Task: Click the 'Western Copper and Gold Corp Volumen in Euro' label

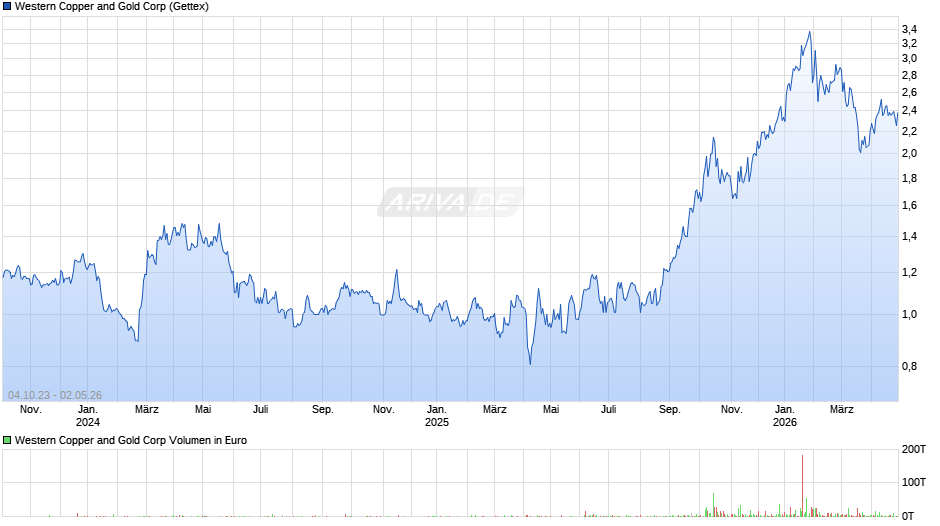Action: 131,440
